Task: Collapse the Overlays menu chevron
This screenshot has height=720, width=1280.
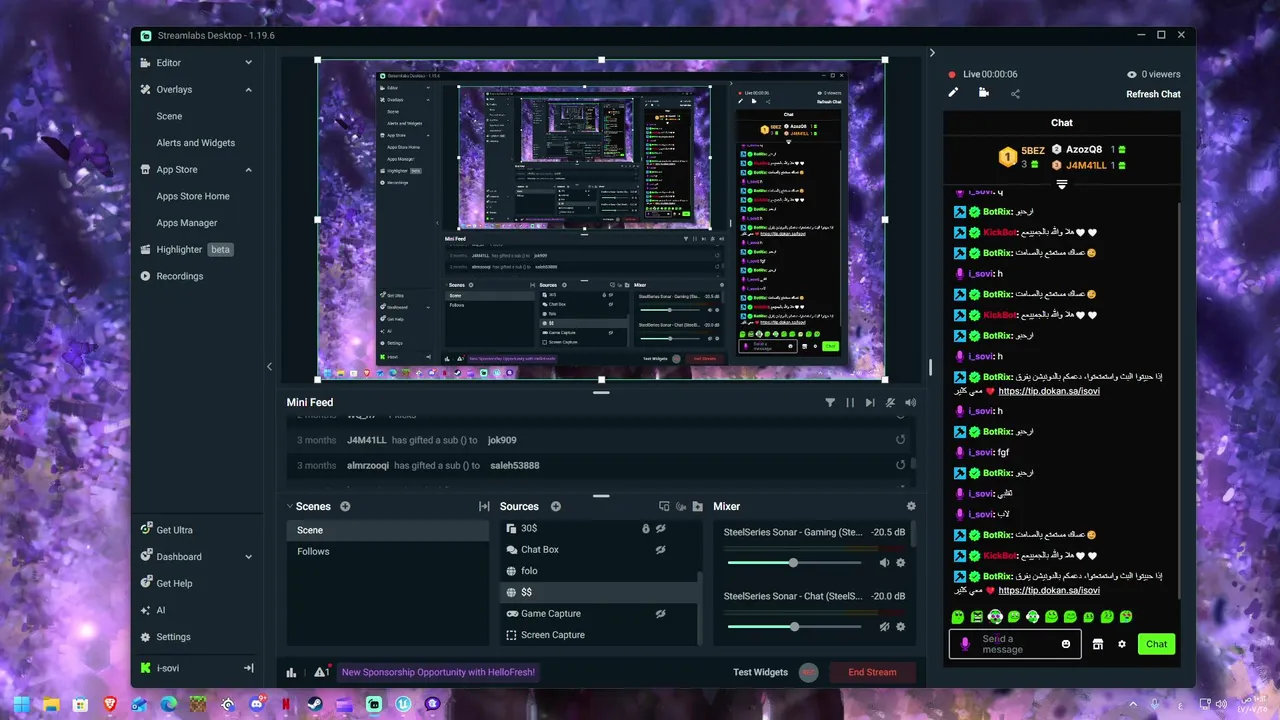Action: point(248,89)
